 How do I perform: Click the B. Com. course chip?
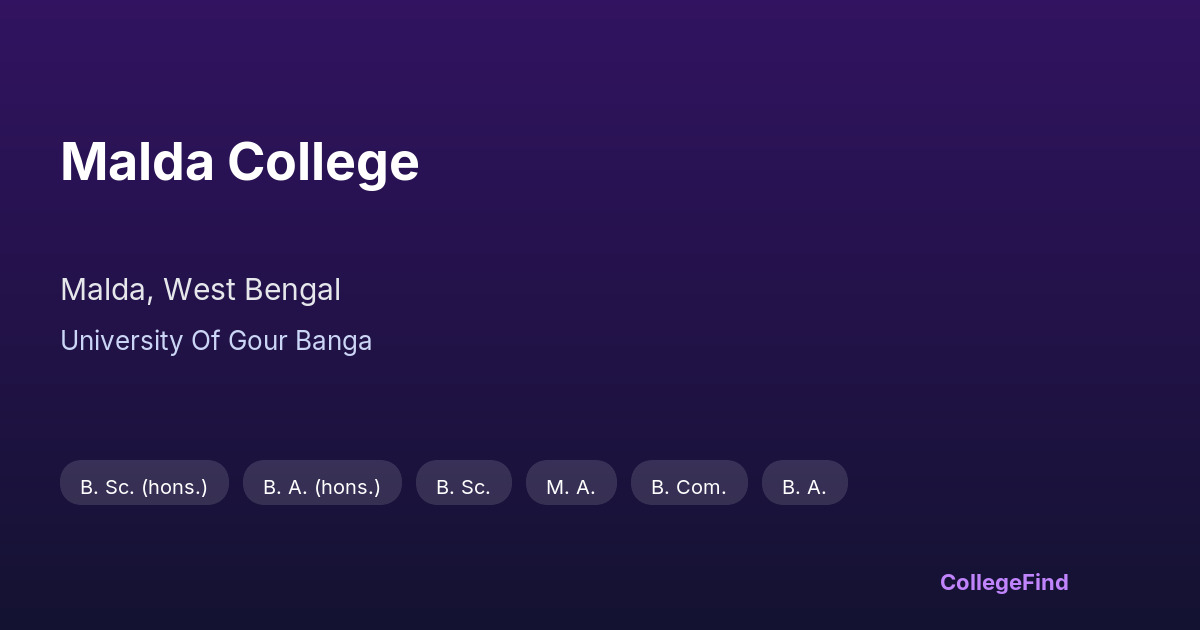(689, 487)
